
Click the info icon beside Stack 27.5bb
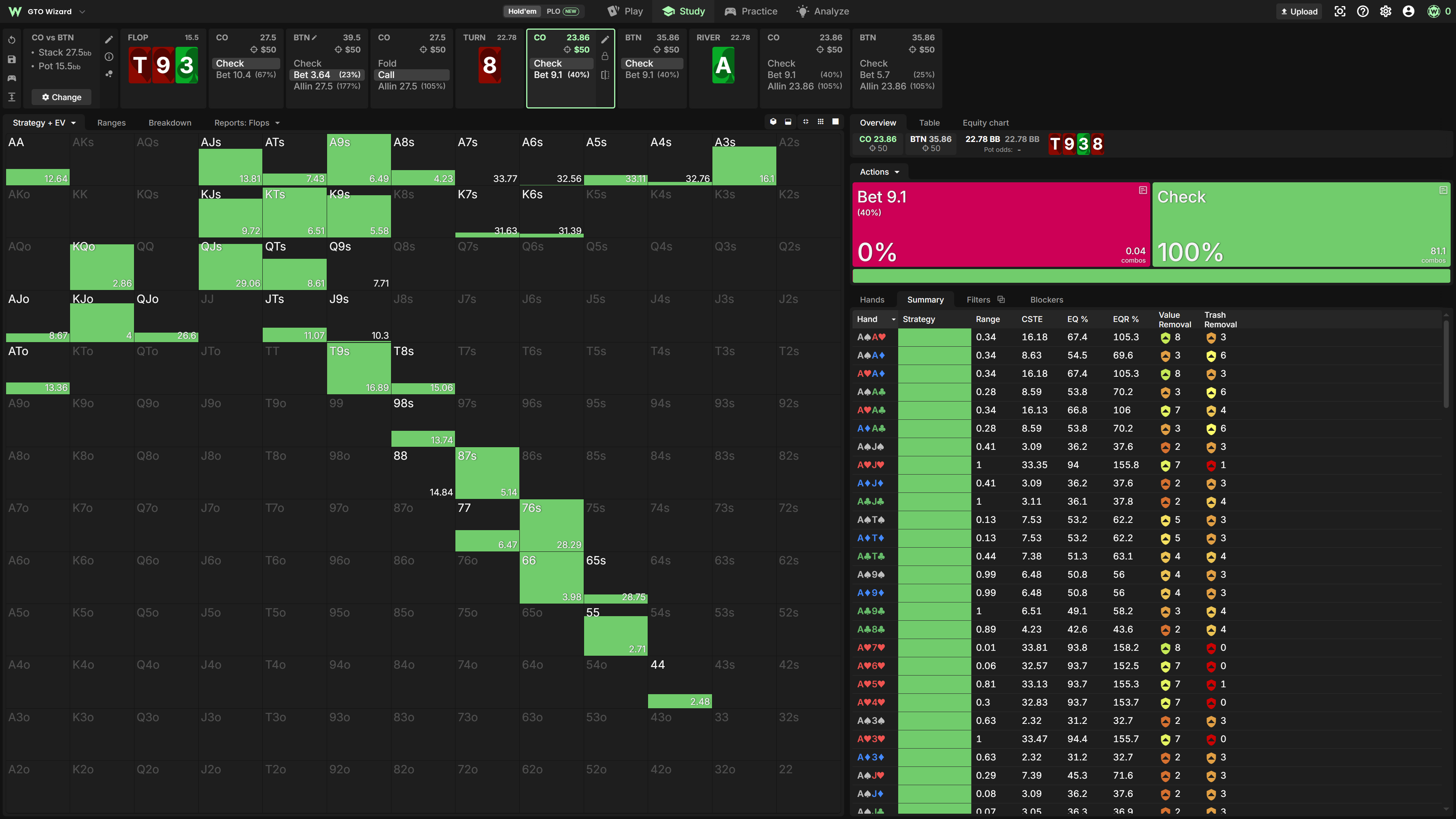109,56
